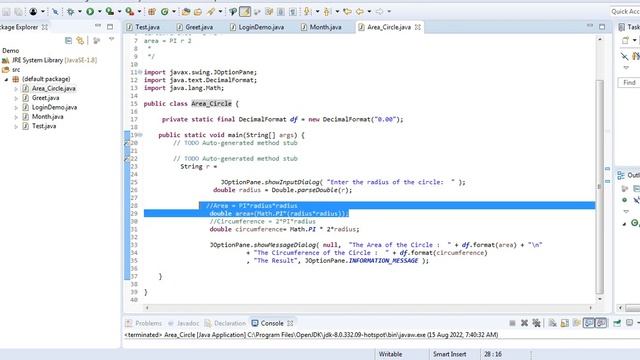Navigate Forward with the greyed right arrow
Image resolution: width=640 pixels, height=360 pixels.
pyautogui.click(x=379, y=12)
